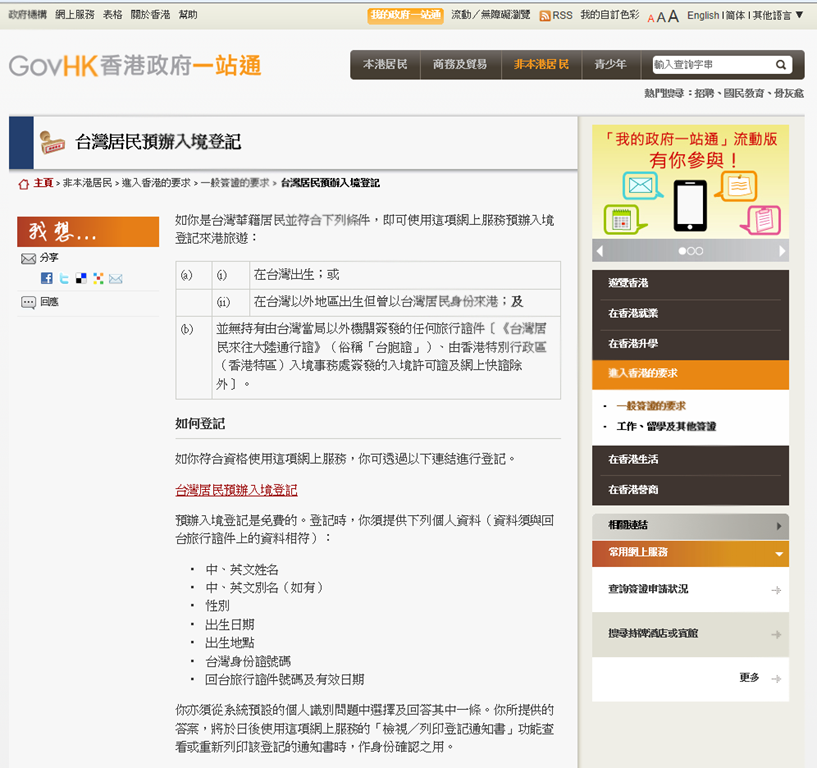Open 幫助 top link
Screen dimensions: 817x768
[188, 15]
